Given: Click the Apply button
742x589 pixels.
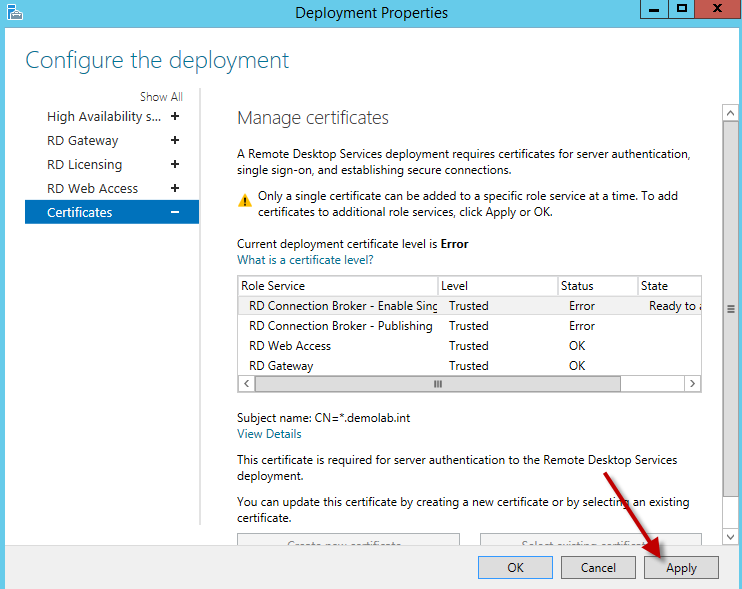Looking at the screenshot, I should pos(681,567).
